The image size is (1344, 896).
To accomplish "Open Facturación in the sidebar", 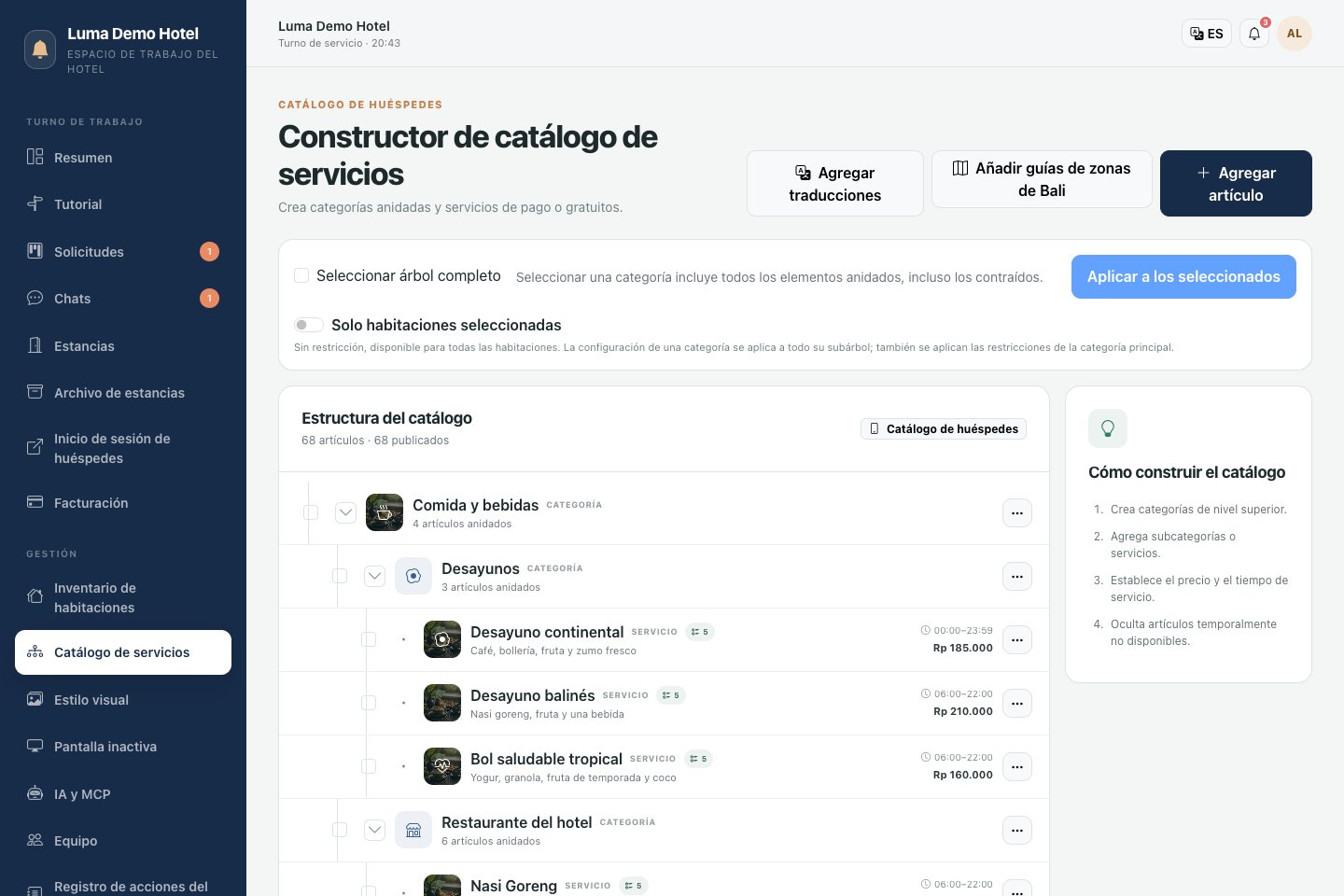I will click(123, 503).
